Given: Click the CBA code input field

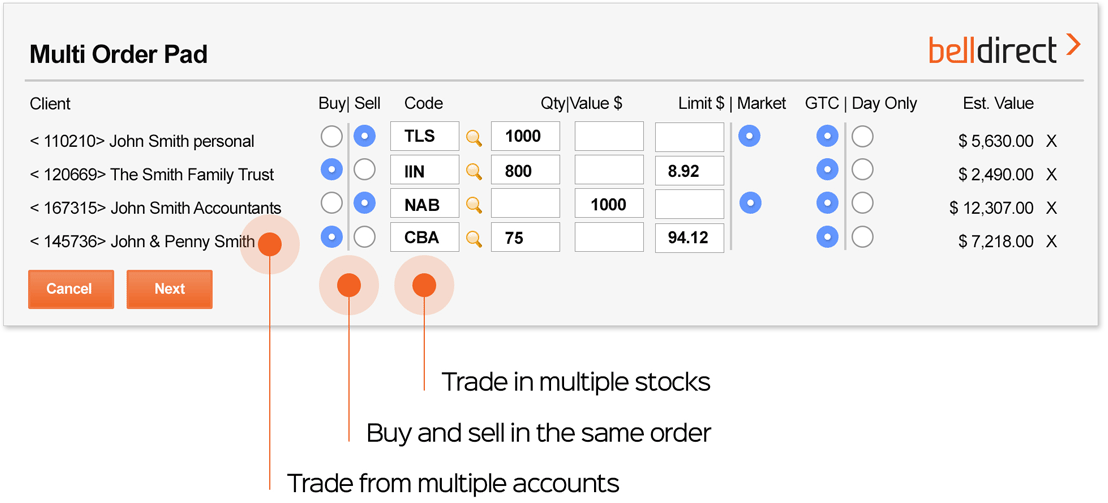Looking at the screenshot, I should click(x=425, y=237).
